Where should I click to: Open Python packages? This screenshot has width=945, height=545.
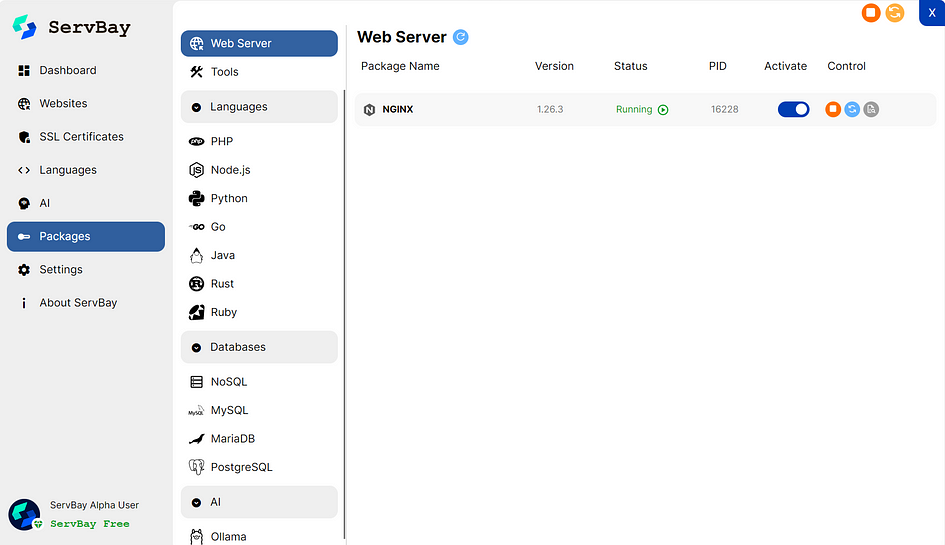coord(259,198)
